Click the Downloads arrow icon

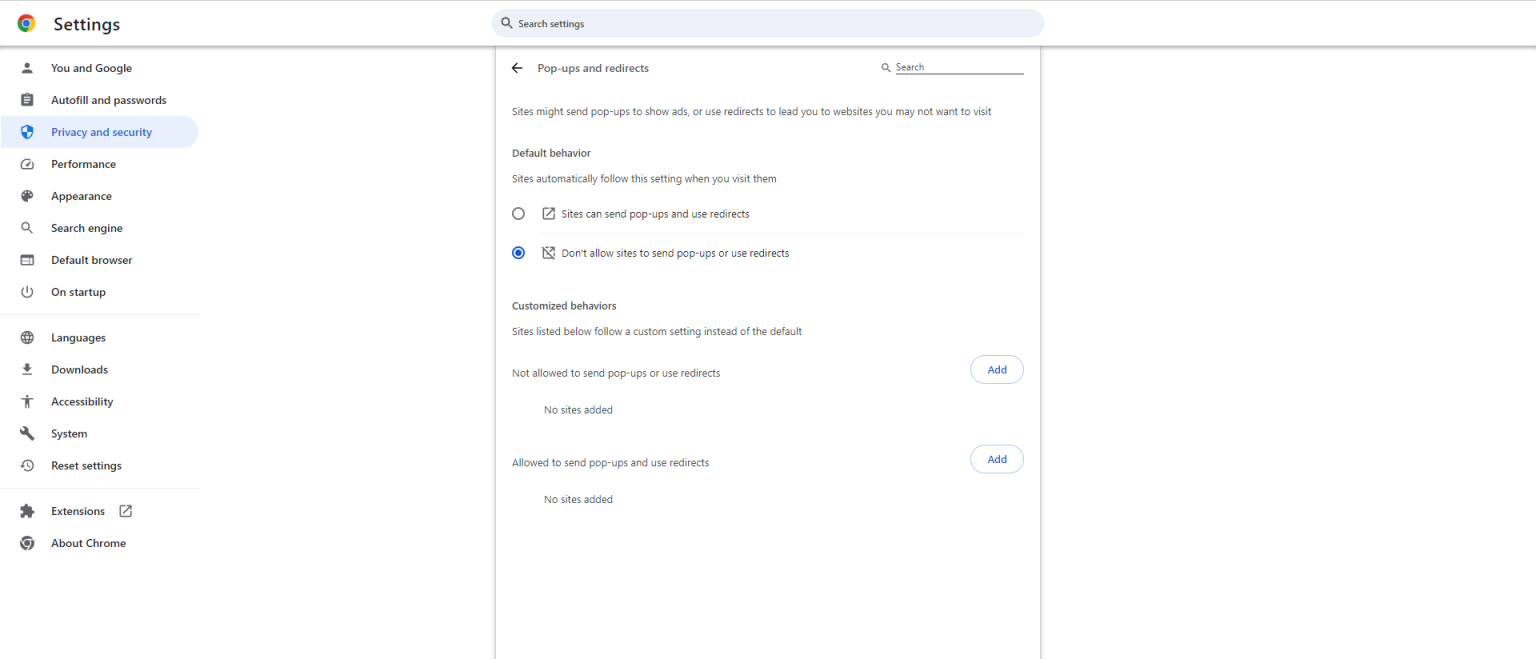(x=27, y=369)
